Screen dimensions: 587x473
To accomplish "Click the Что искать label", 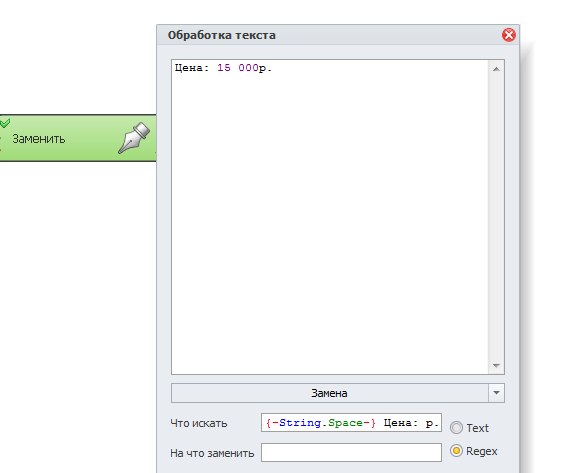I will (199, 423).
